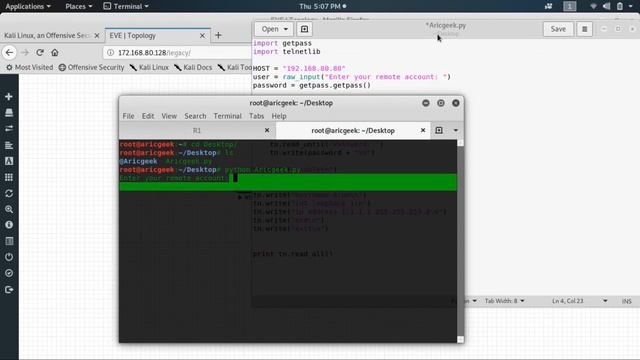Create new document in text editor toolbar
This screenshot has width=640, height=360.
(304, 29)
